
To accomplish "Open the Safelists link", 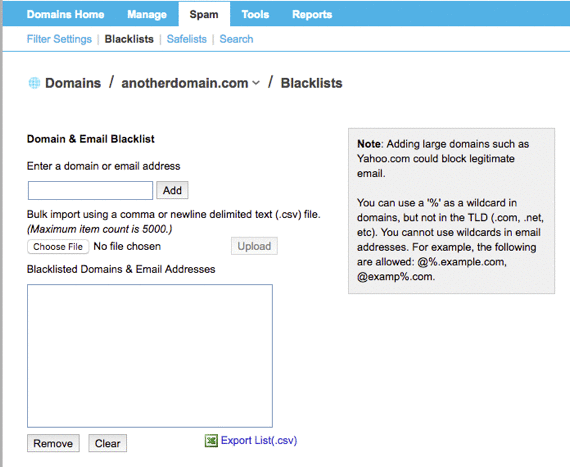I will pos(186,39).
